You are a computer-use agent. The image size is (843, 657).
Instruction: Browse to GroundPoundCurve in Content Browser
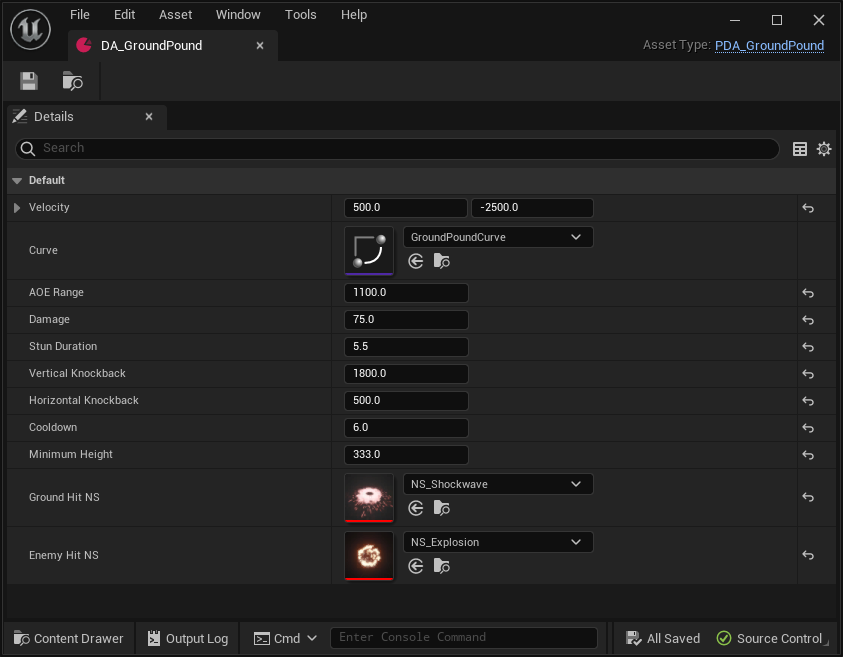[x=441, y=261]
